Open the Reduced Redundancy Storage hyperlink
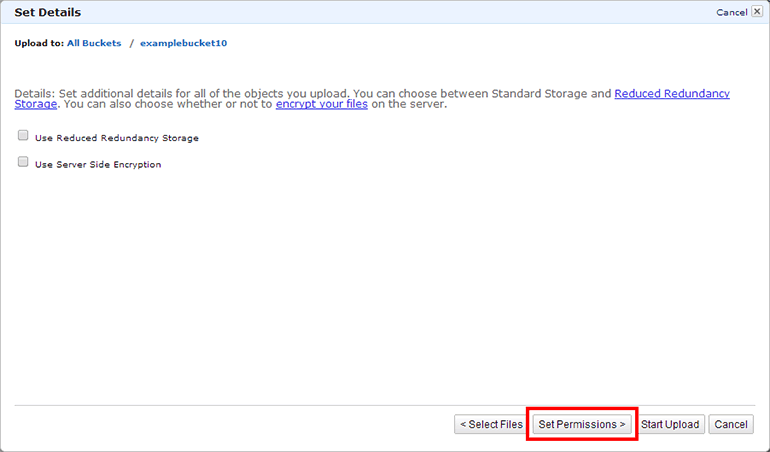The width and height of the screenshot is (770, 452). click(671, 93)
